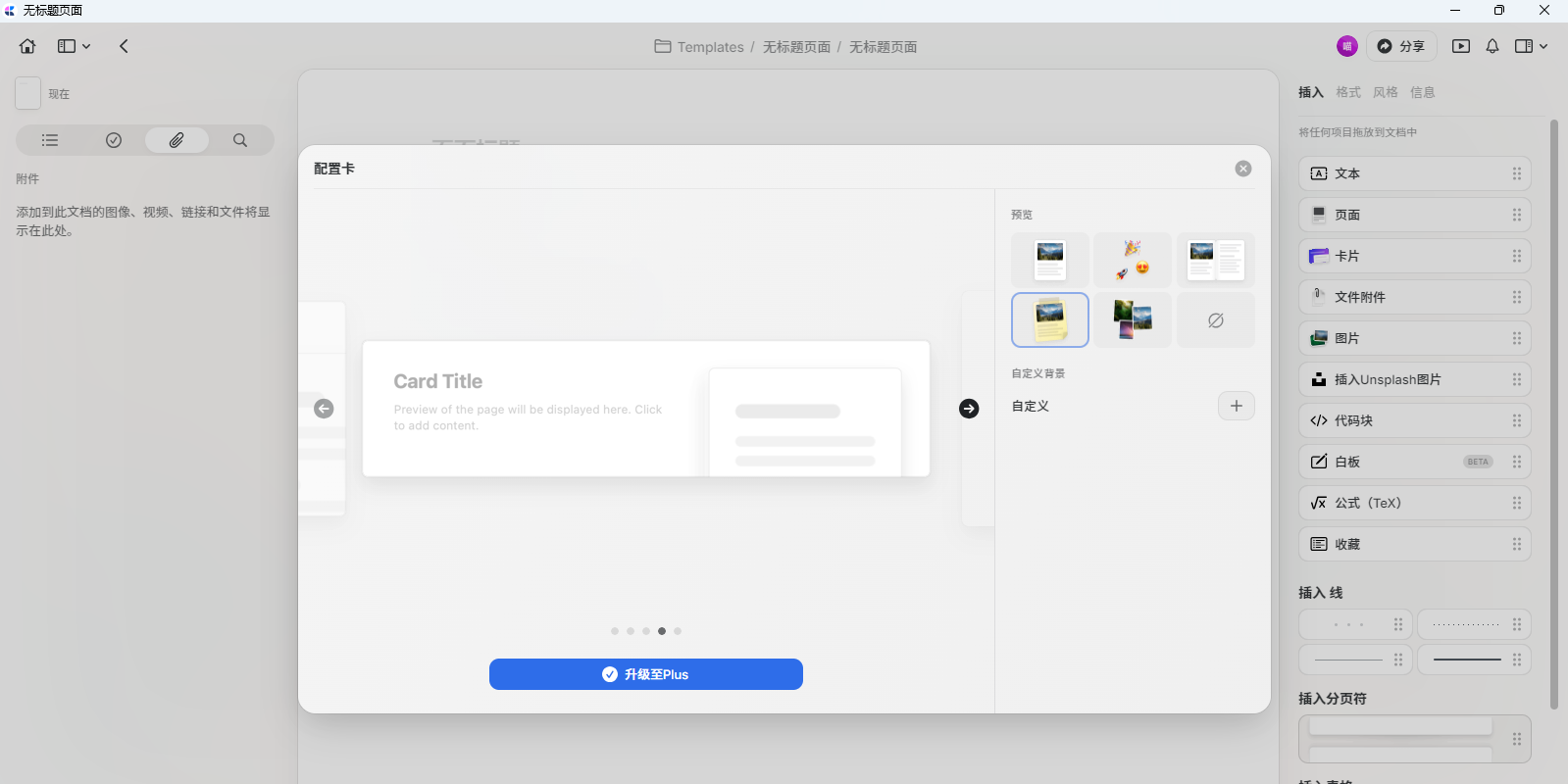The height and width of the screenshot is (784, 1568).
Task: Switch to the 风格 tab
Action: tap(1385, 92)
